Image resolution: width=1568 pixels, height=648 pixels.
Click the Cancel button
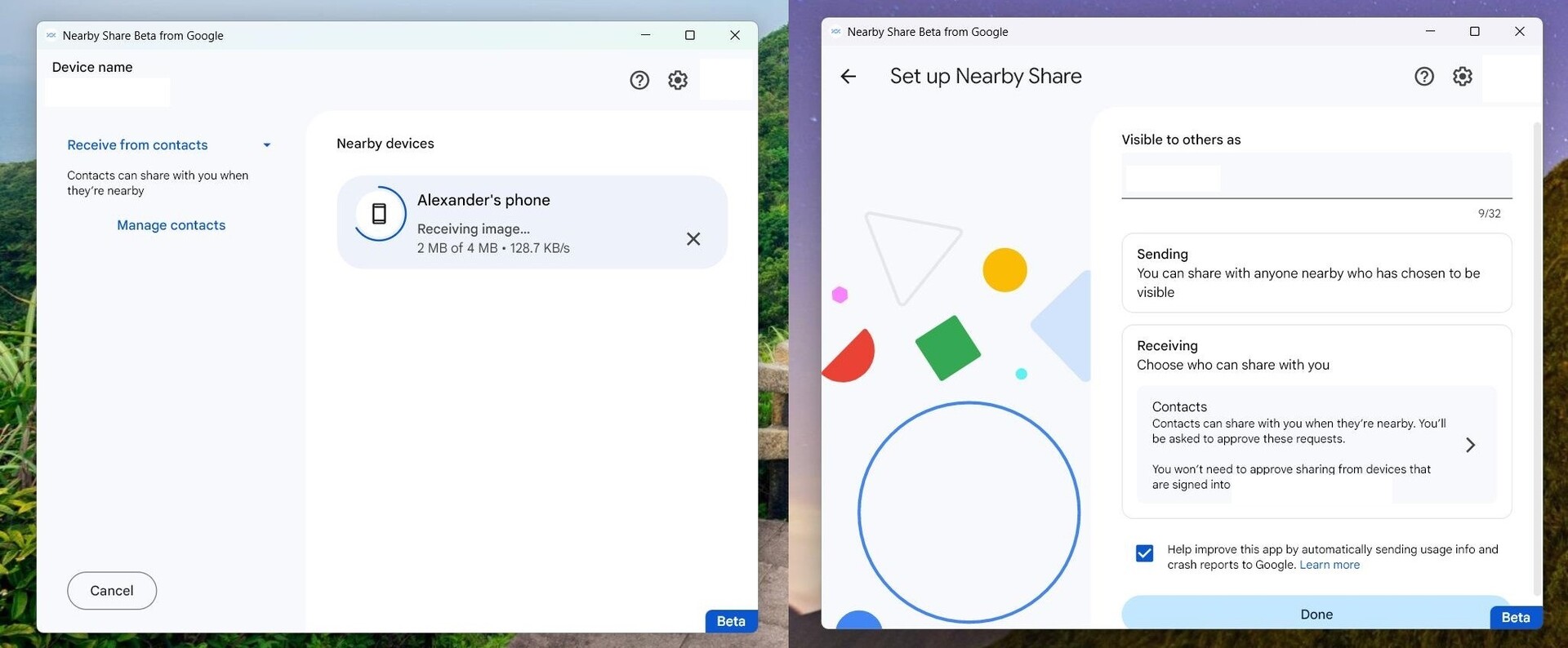click(112, 591)
